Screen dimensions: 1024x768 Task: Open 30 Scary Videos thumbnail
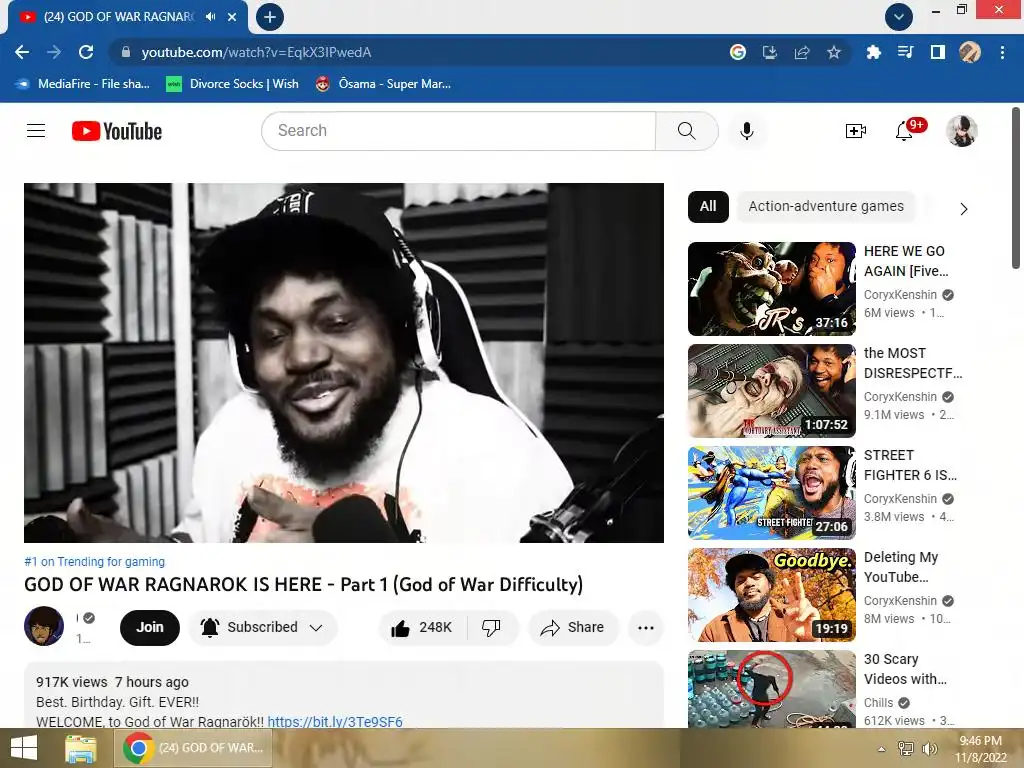tap(771, 688)
